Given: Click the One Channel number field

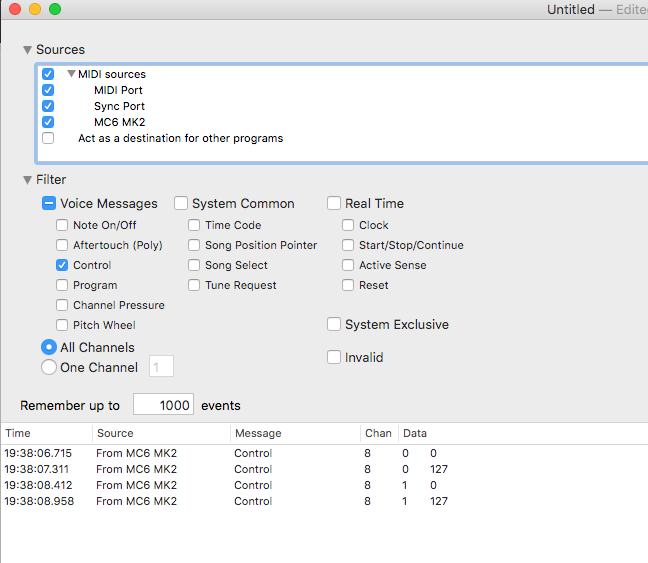Looking at the screenshot, I should coord(161,366).
